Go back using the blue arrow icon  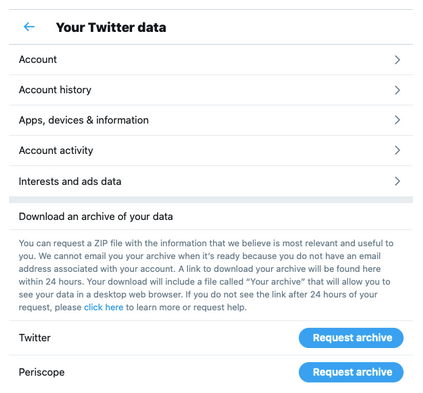click(29, 27)
